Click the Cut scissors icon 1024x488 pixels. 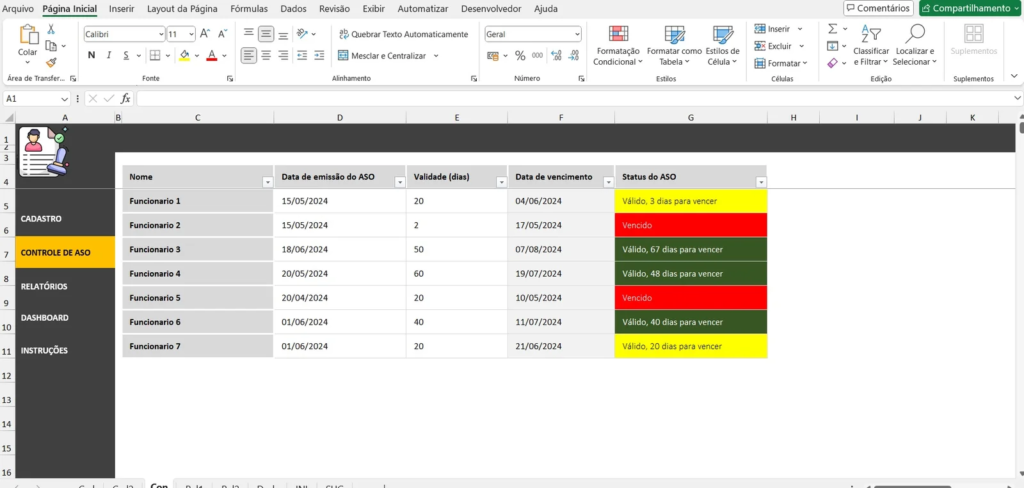51,30
